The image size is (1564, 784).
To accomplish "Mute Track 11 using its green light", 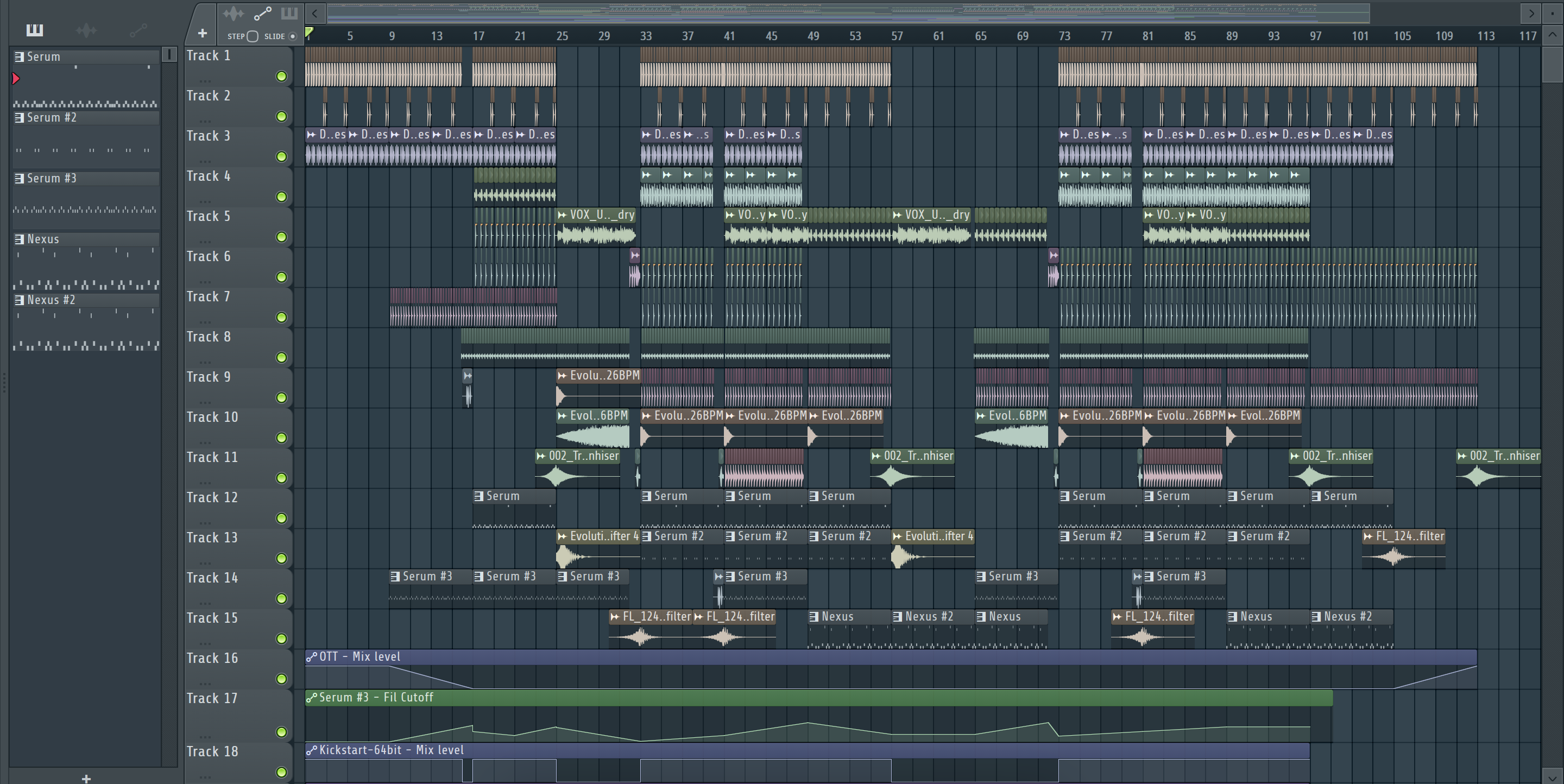I will (281, 478).
